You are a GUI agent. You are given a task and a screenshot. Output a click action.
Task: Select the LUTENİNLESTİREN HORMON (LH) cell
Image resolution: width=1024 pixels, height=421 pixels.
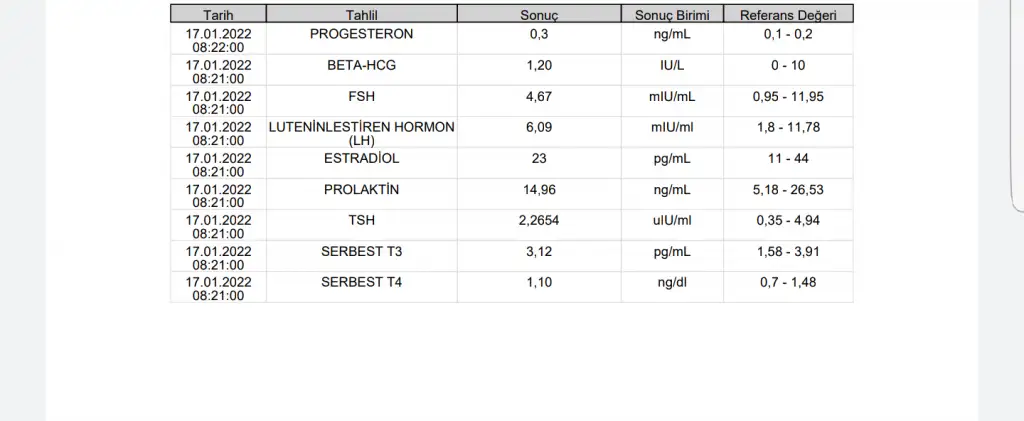click(x=361, y=134)
